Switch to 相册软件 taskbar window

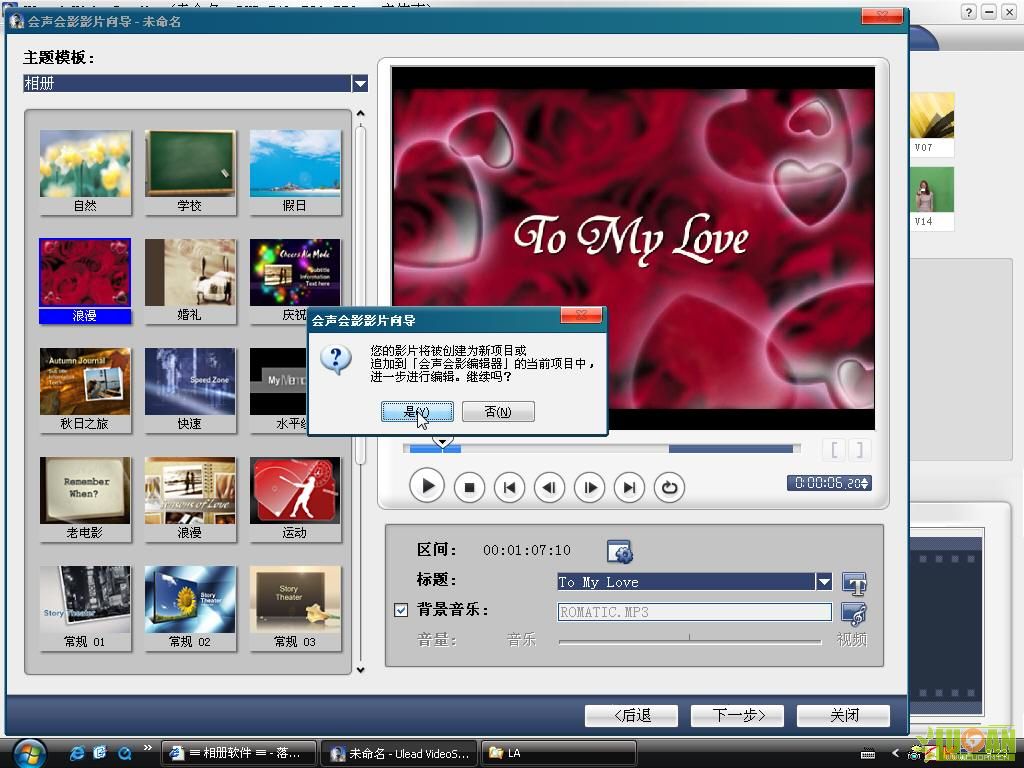(239, 753)
